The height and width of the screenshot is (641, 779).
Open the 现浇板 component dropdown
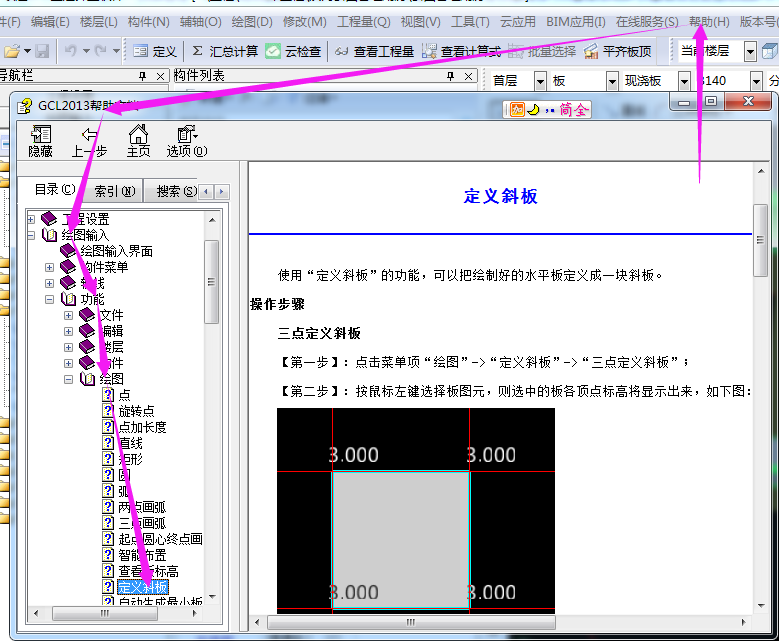coord(684,80)
